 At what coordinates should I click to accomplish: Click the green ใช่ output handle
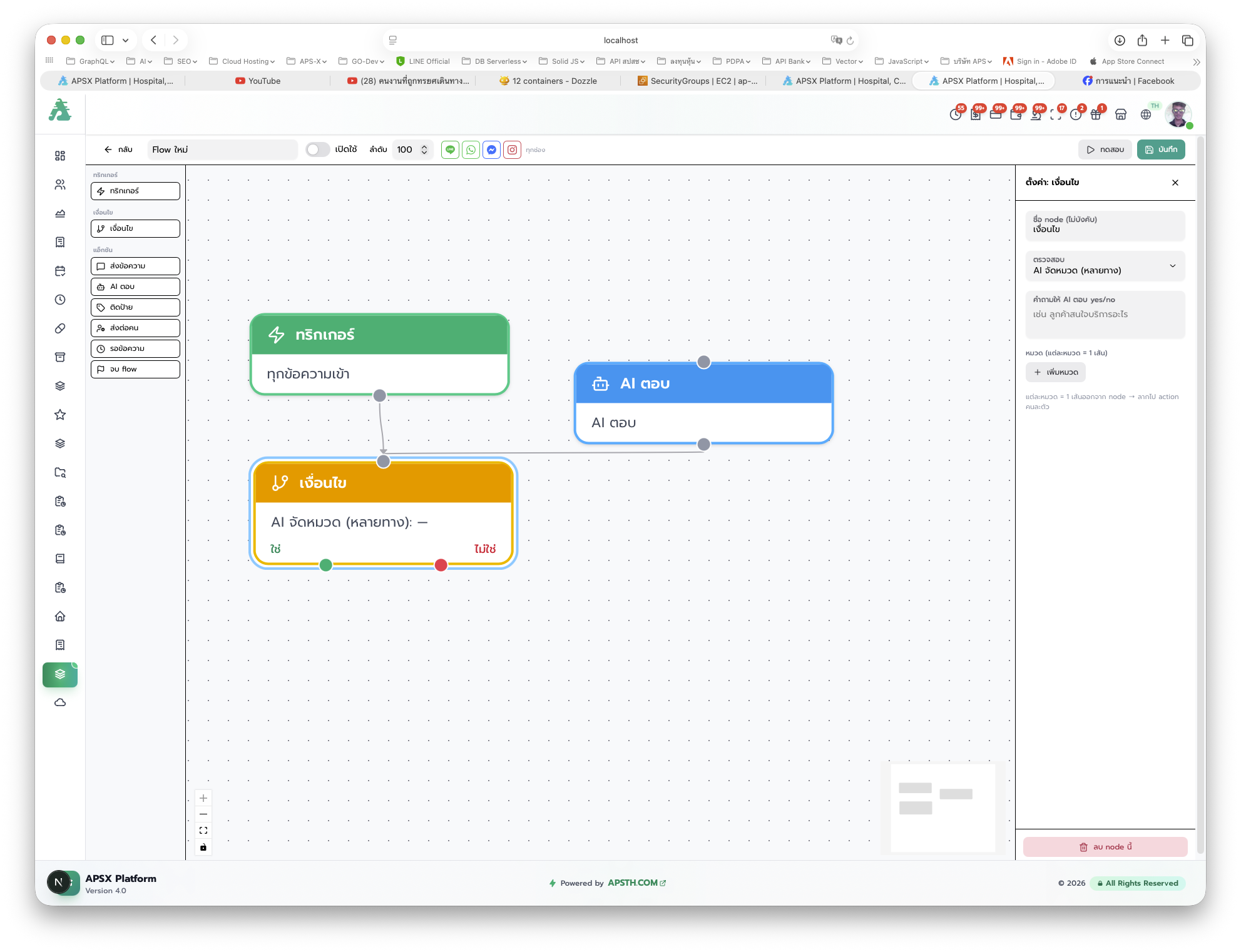(326, 565)
